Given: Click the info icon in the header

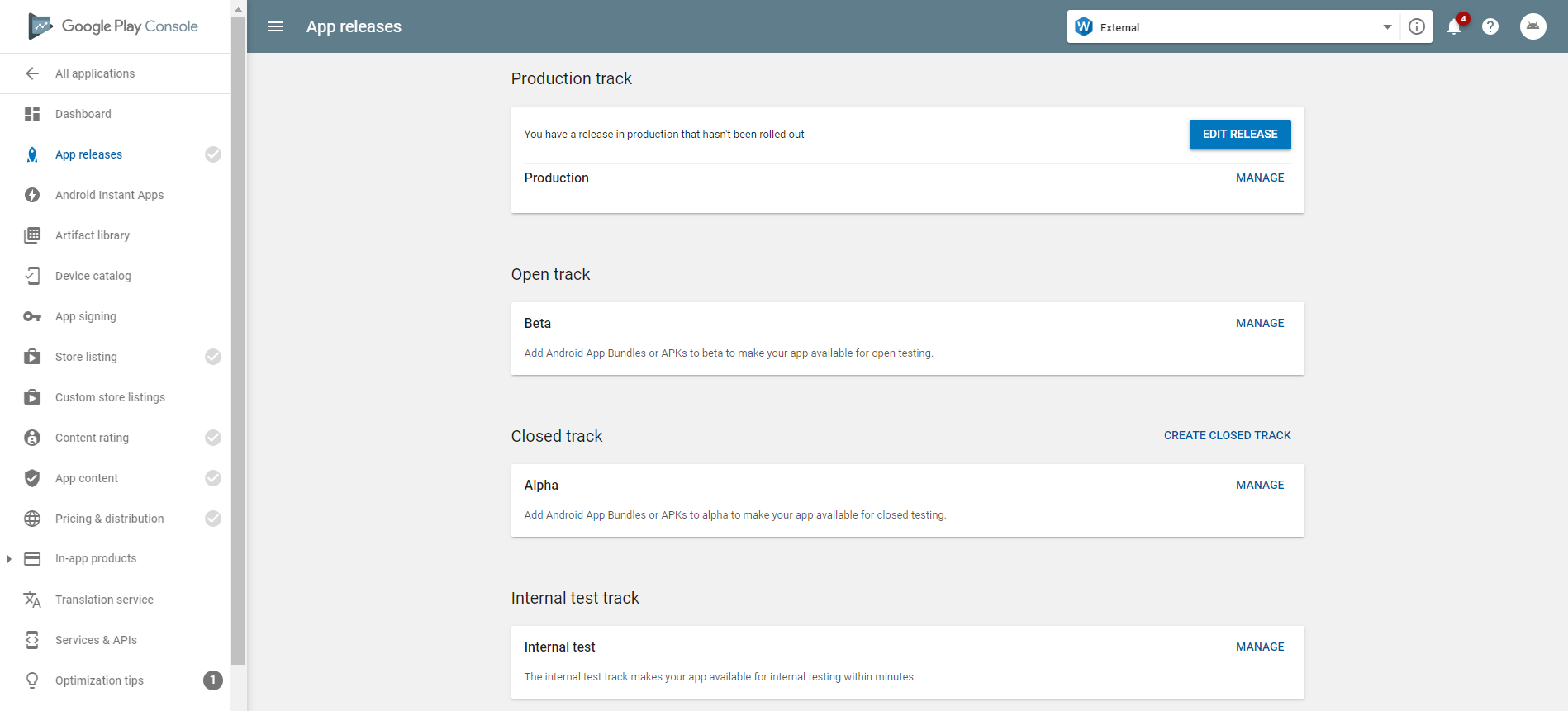Looking at the screenshot, I should click(1417, 26).
